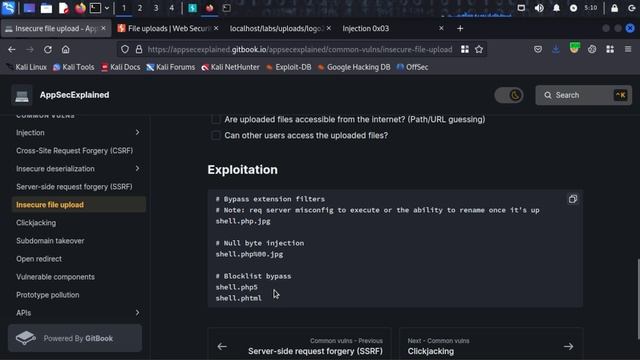This screenshot has width=640, height=360.
Task: Close the Injection 0x03 tab
Action: (x=441, y=28)
